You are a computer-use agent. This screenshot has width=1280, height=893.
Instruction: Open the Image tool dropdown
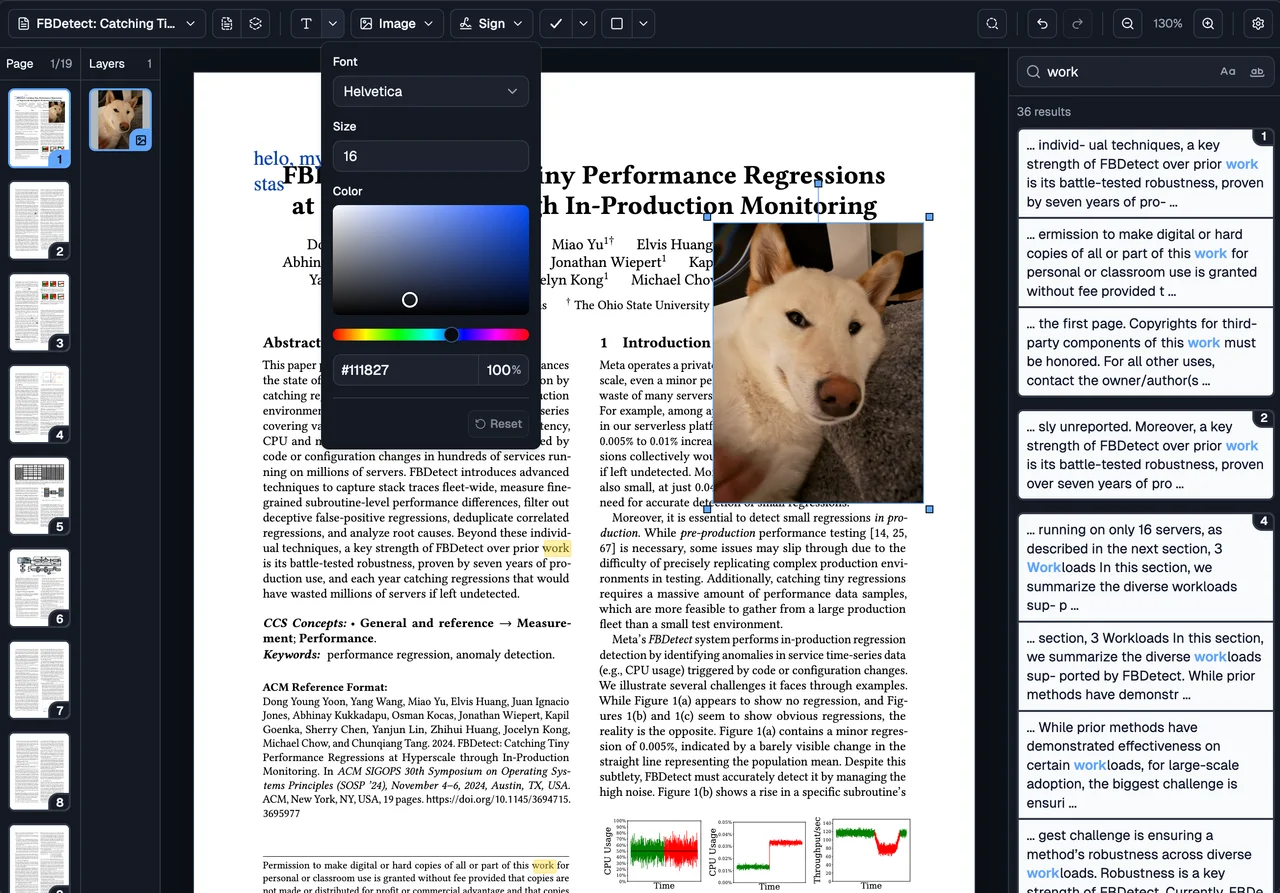397,23
